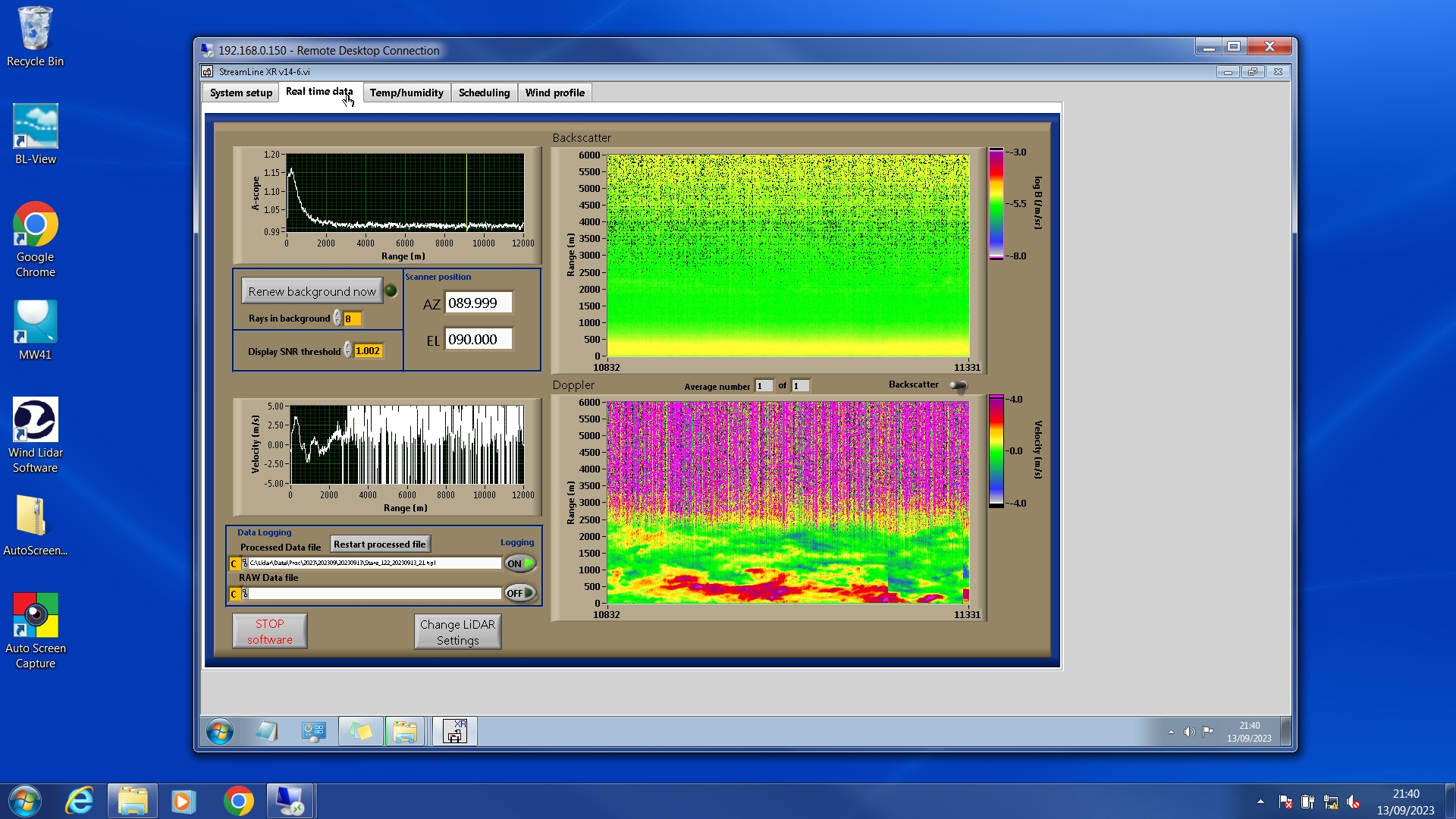Open the Temp/humidity tab
The height and width of the screenshot is (819, 1456).
point(406,93)
